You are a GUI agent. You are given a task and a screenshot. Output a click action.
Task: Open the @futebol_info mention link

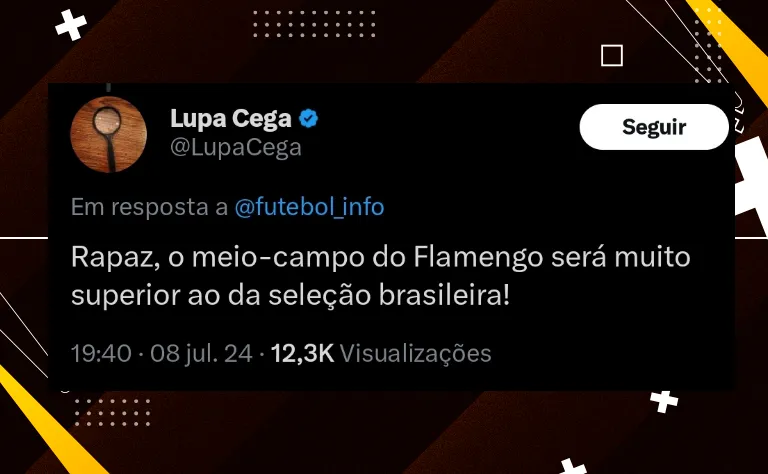click(x=310, y=207)
